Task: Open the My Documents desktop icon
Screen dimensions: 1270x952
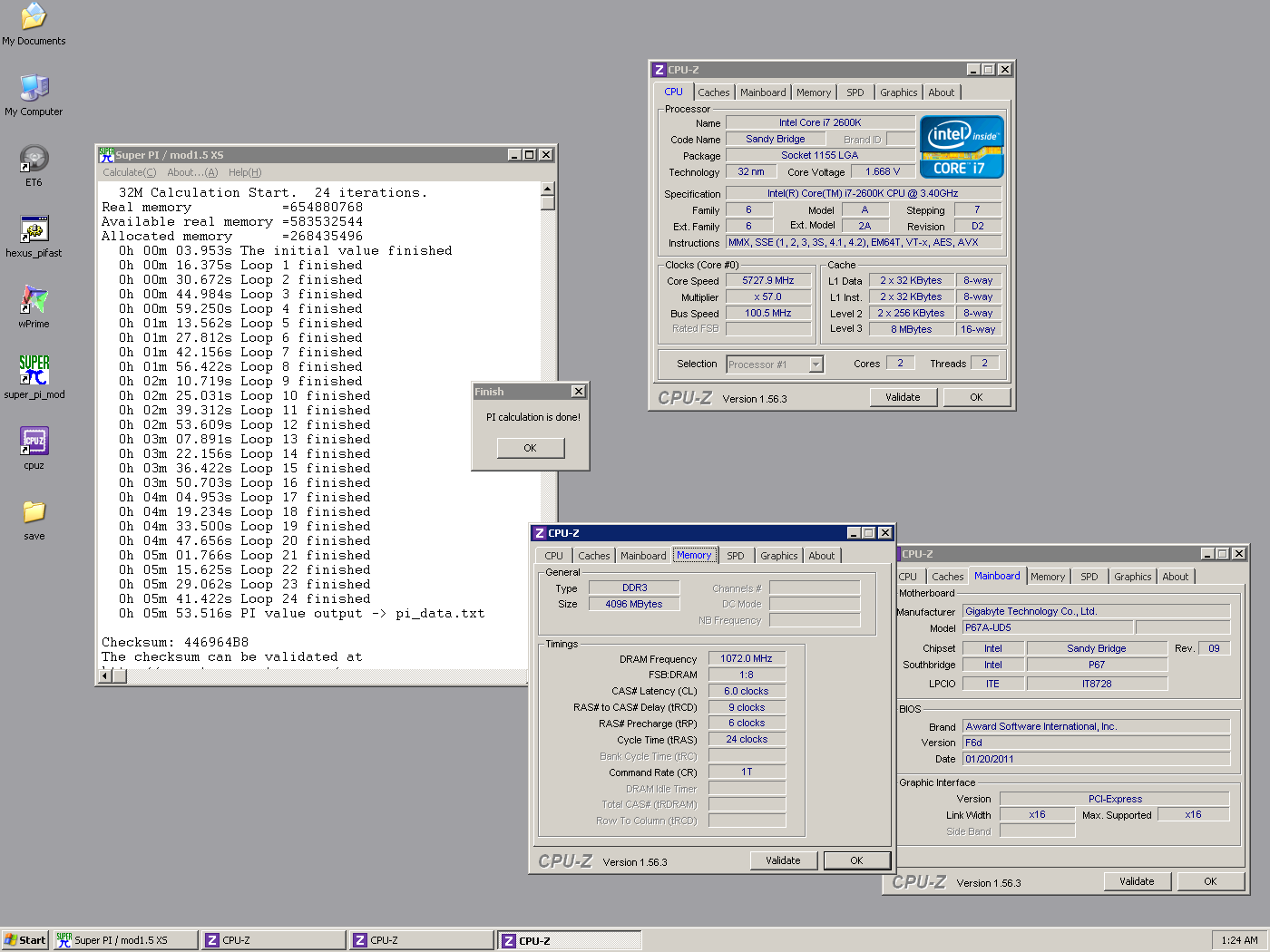Action: coord(34,24)
